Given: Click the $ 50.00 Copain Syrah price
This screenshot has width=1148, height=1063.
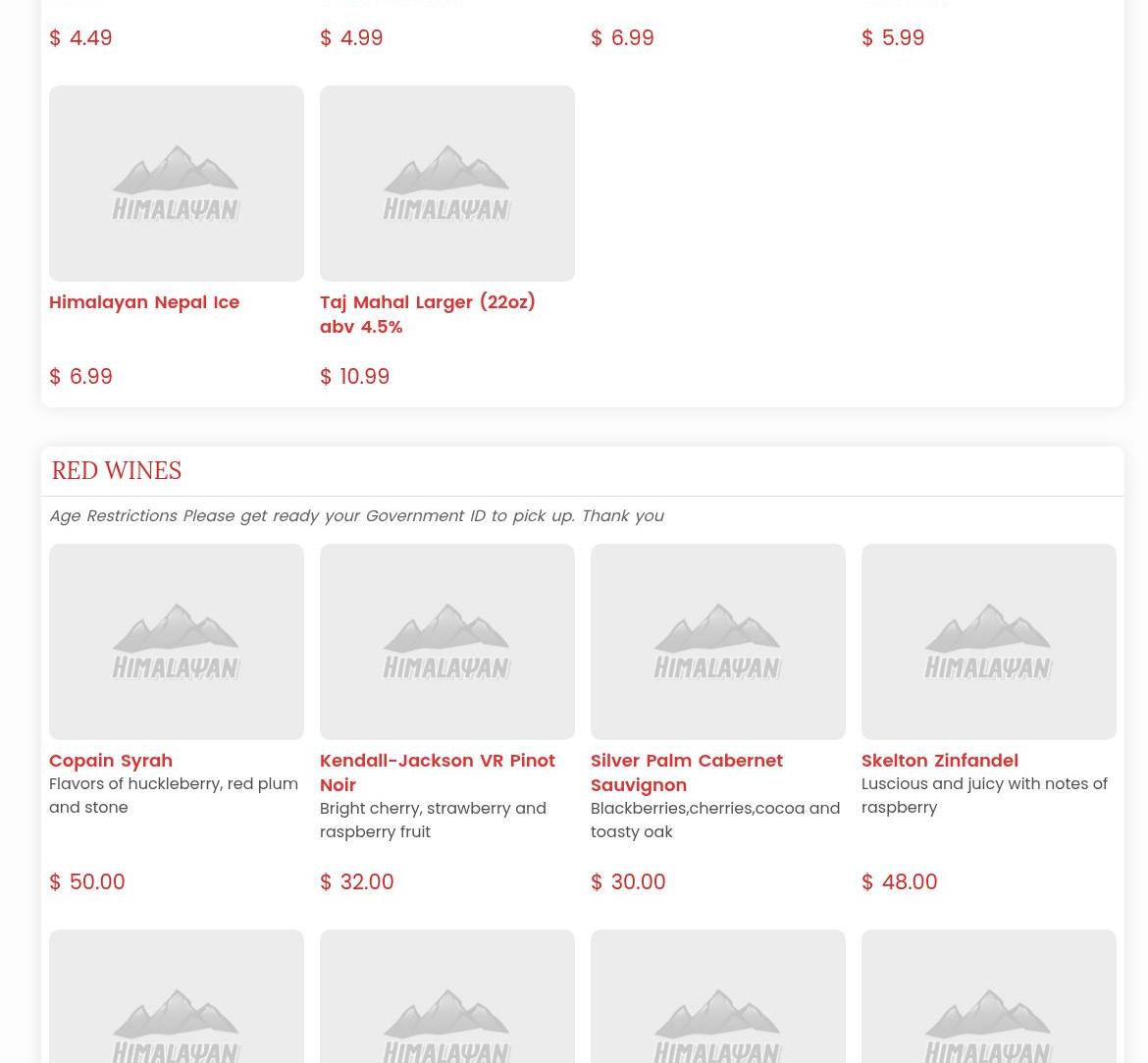Looking at the screenshot, I should pyautogui.click(x=86, y=882).
